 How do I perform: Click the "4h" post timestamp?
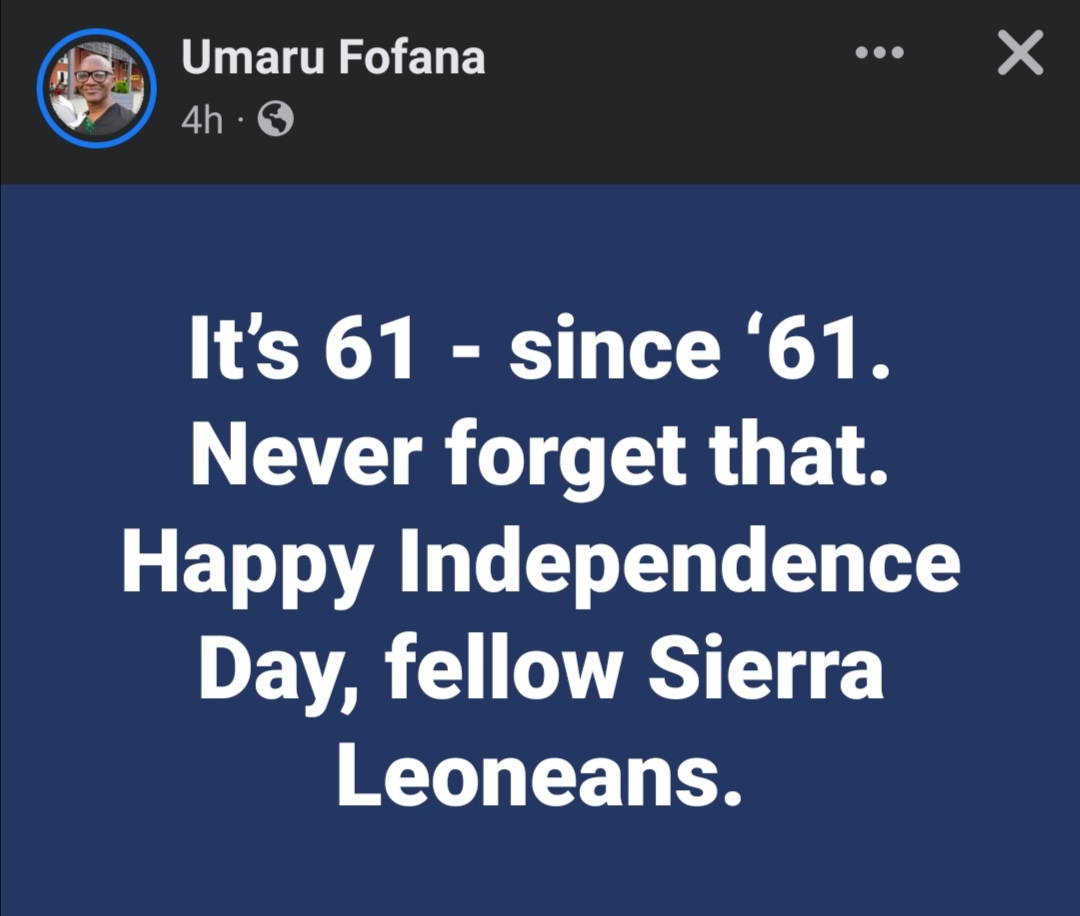coord(201,121)
